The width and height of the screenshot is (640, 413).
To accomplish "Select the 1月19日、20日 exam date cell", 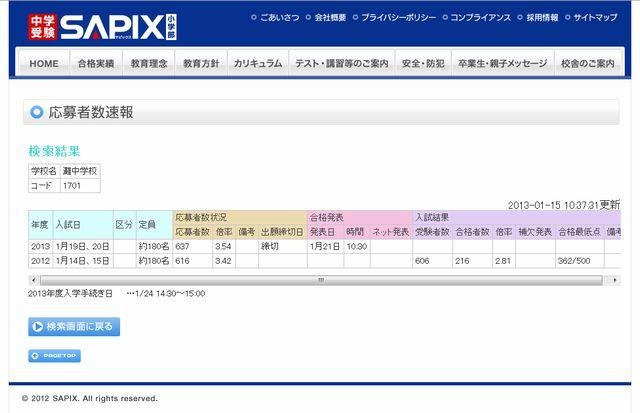I will click(x=83, y=246).
